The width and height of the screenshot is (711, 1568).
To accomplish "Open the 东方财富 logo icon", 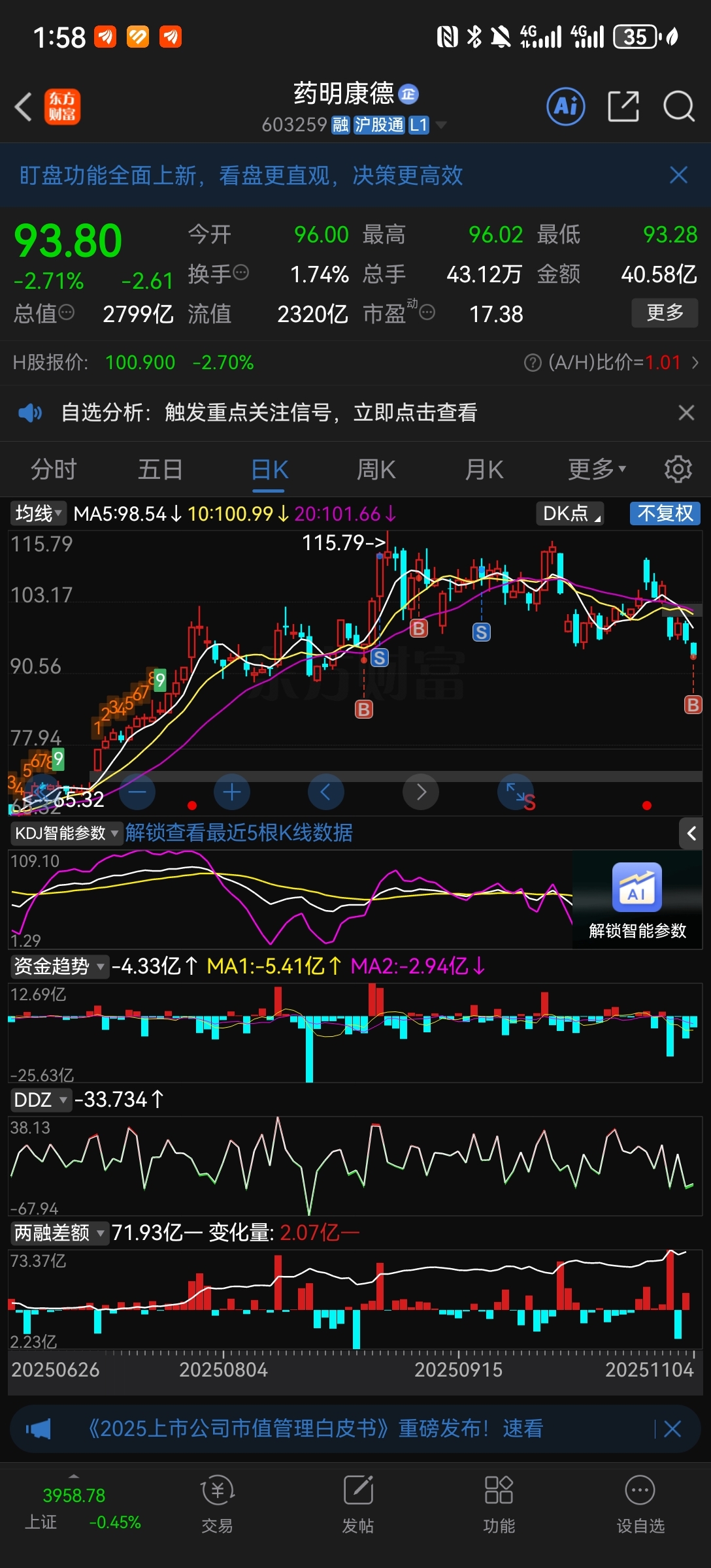I will click(x=62, y=107).
